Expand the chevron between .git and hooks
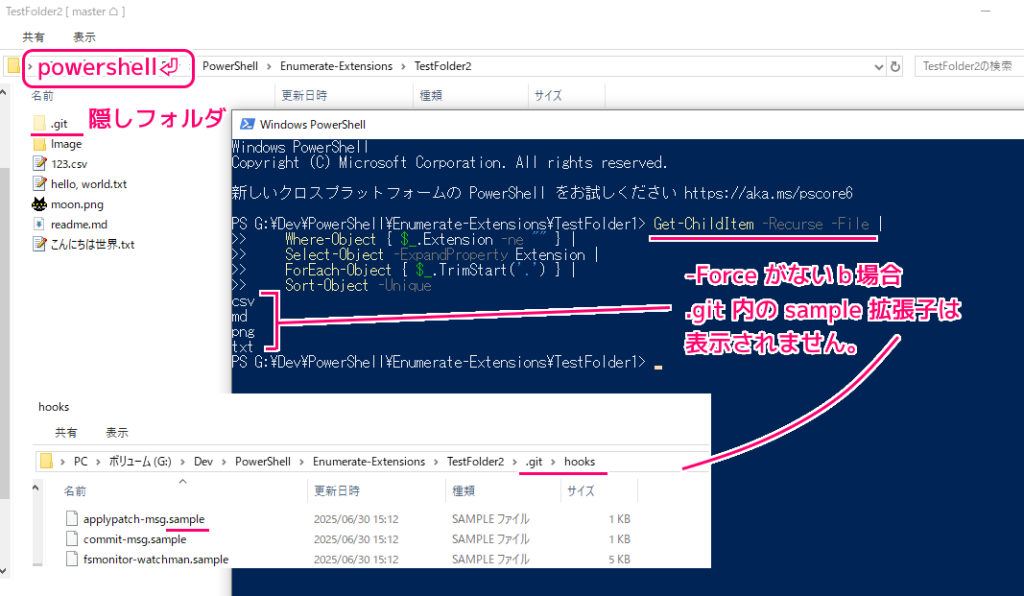The width and height of the screenshot is (1024, 596). click(556, 462)
